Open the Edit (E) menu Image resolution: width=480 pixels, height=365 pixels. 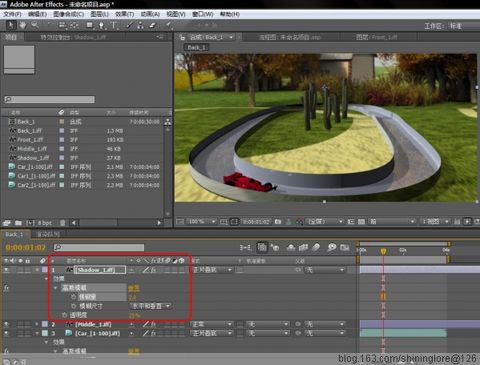click(37, 14)
